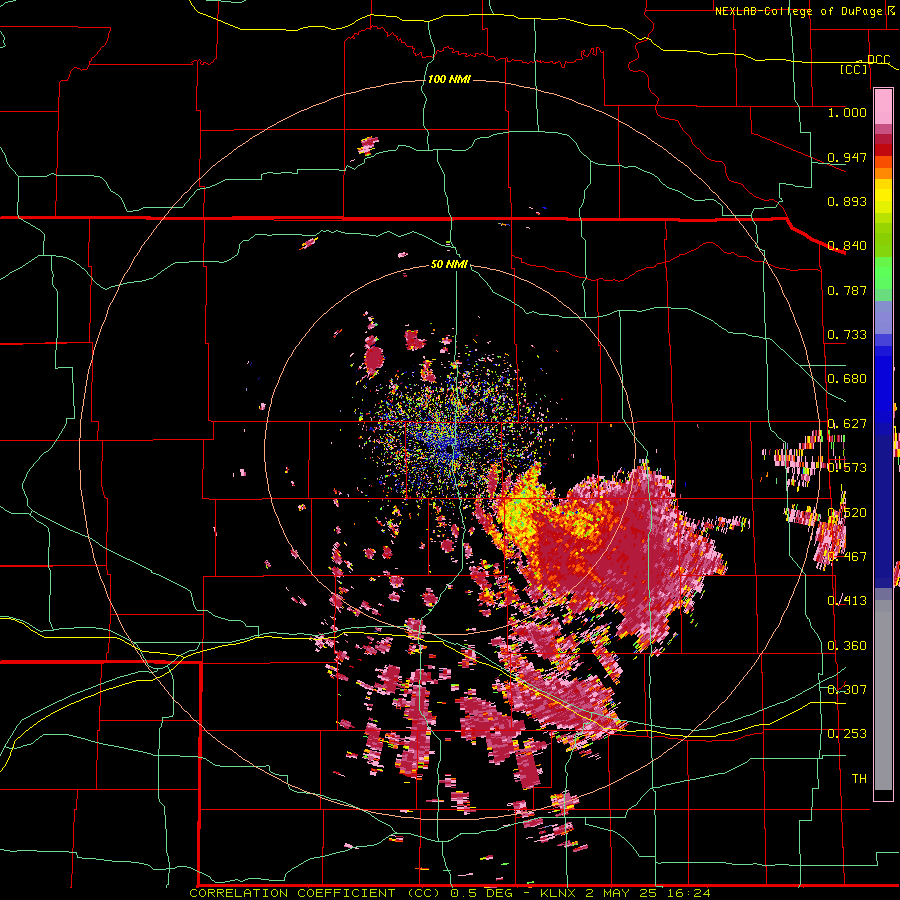
Task: Click the 1.000 value on the legend
Action: pyautogui.click(x=847, y=112)
